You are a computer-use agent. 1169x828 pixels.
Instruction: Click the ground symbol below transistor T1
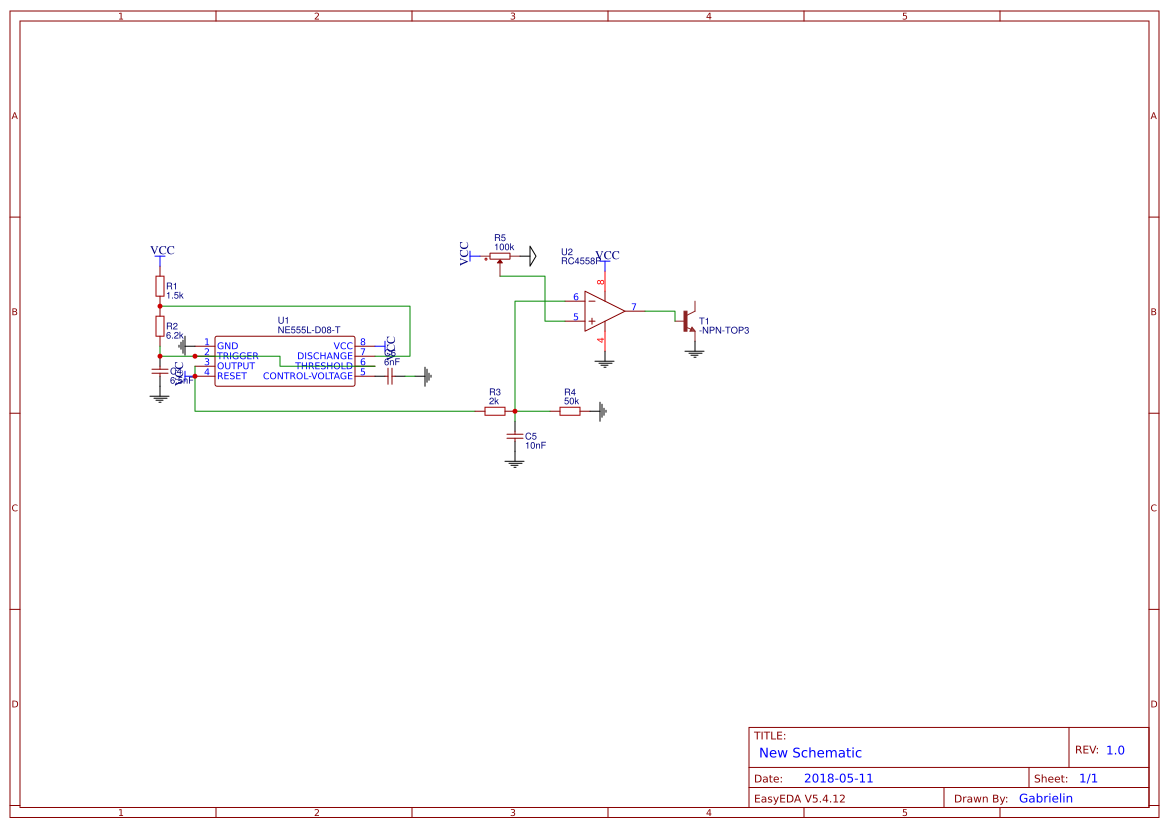[695, 353]
